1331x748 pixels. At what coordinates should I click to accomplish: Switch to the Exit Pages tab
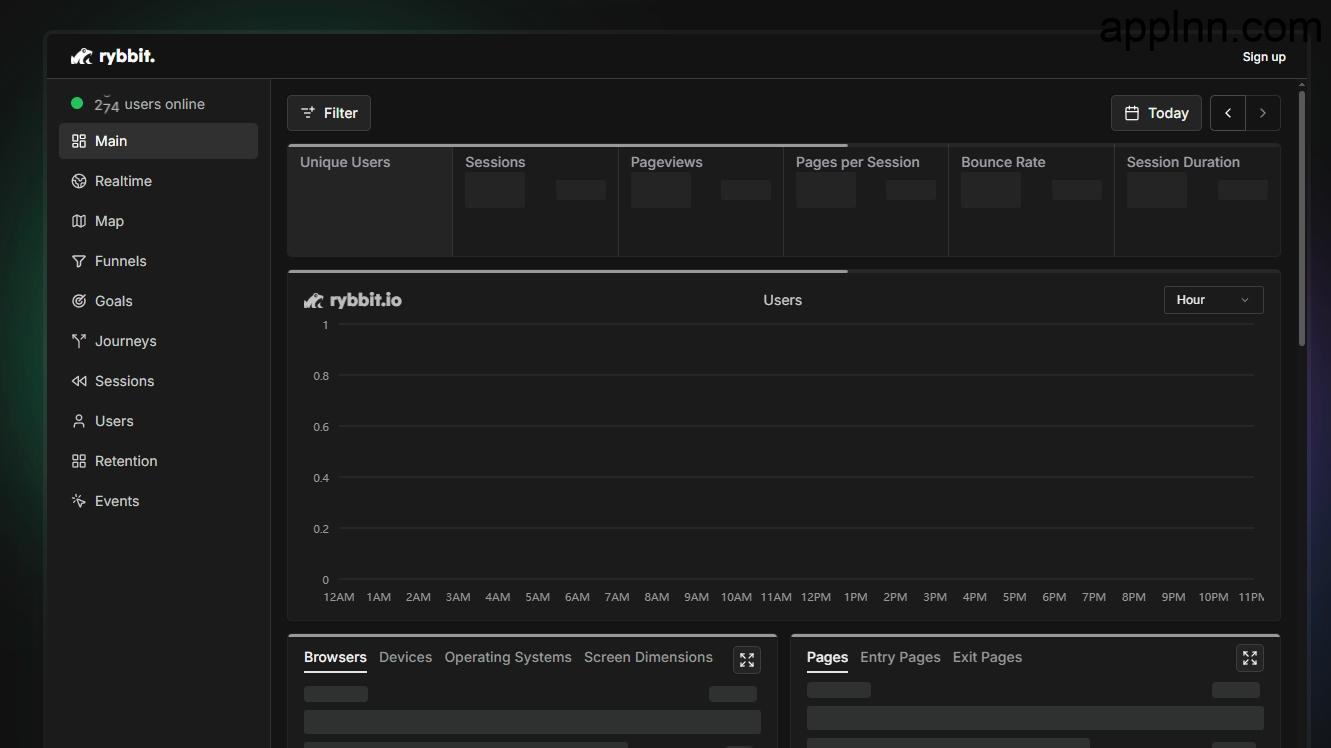coord(987,657)
